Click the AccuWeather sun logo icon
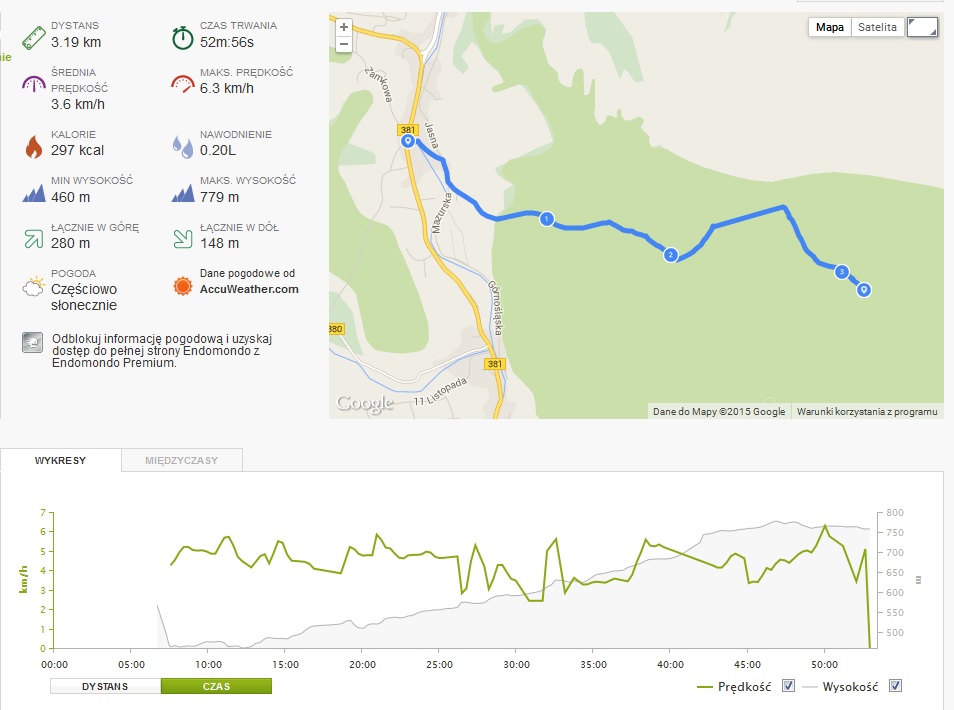954x710 pixels. click(x=182, y=286)
